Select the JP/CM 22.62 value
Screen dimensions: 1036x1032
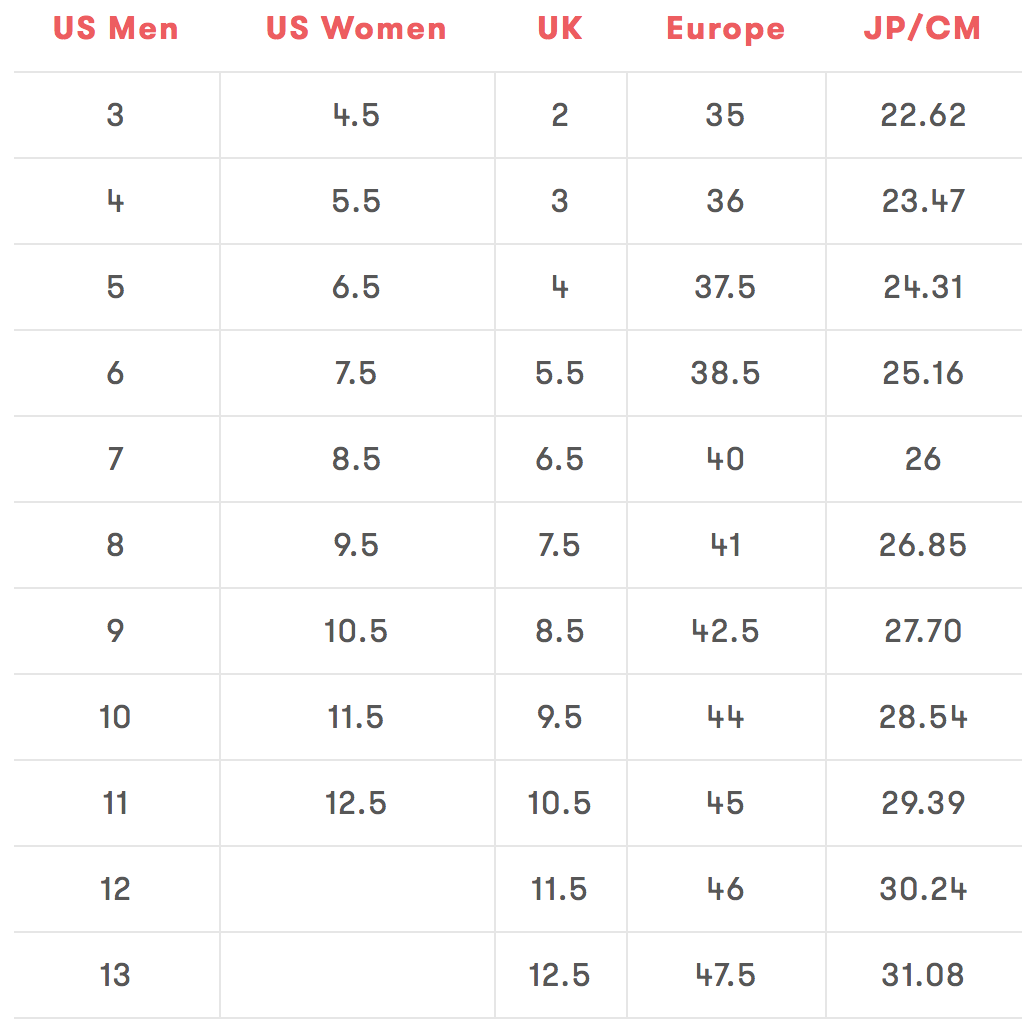click(x=923, y=115)
